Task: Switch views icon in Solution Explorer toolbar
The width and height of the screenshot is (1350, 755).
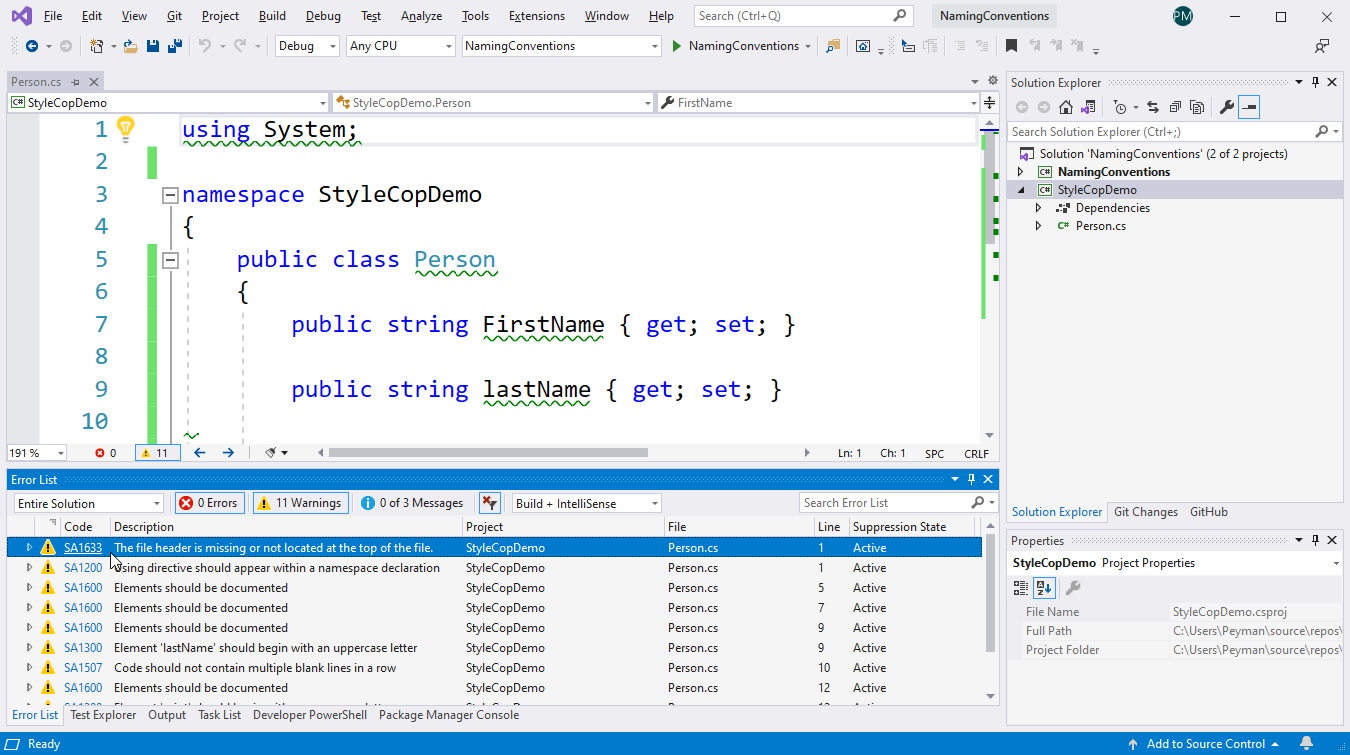Action: point(1088,107)
